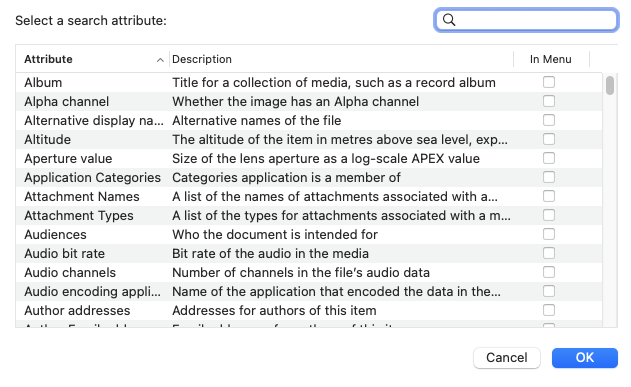
Task: Select the Attachment Names attribute
Action: pyautogui.click(x=309, y=196)
